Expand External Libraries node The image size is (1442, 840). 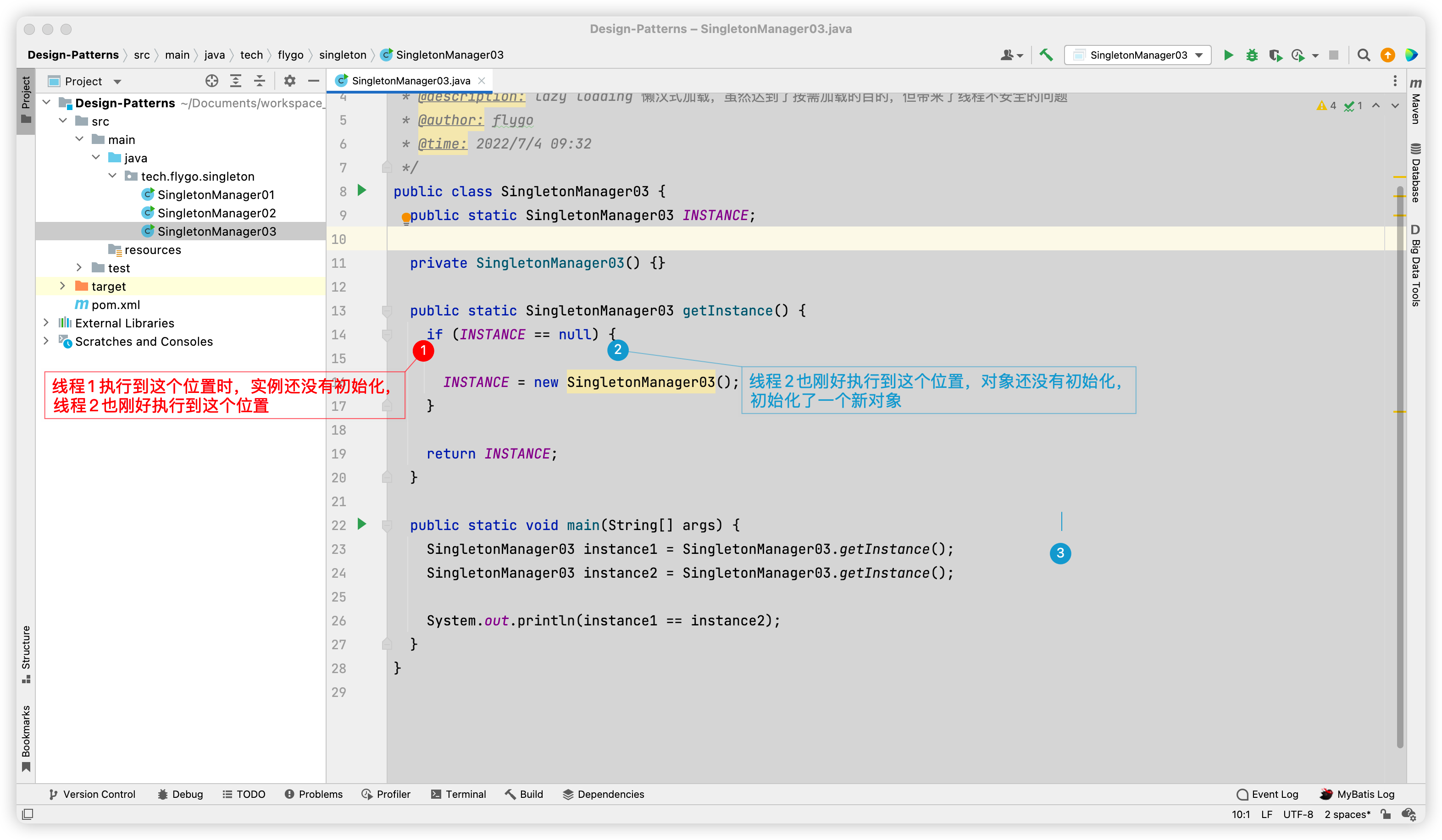46,323
